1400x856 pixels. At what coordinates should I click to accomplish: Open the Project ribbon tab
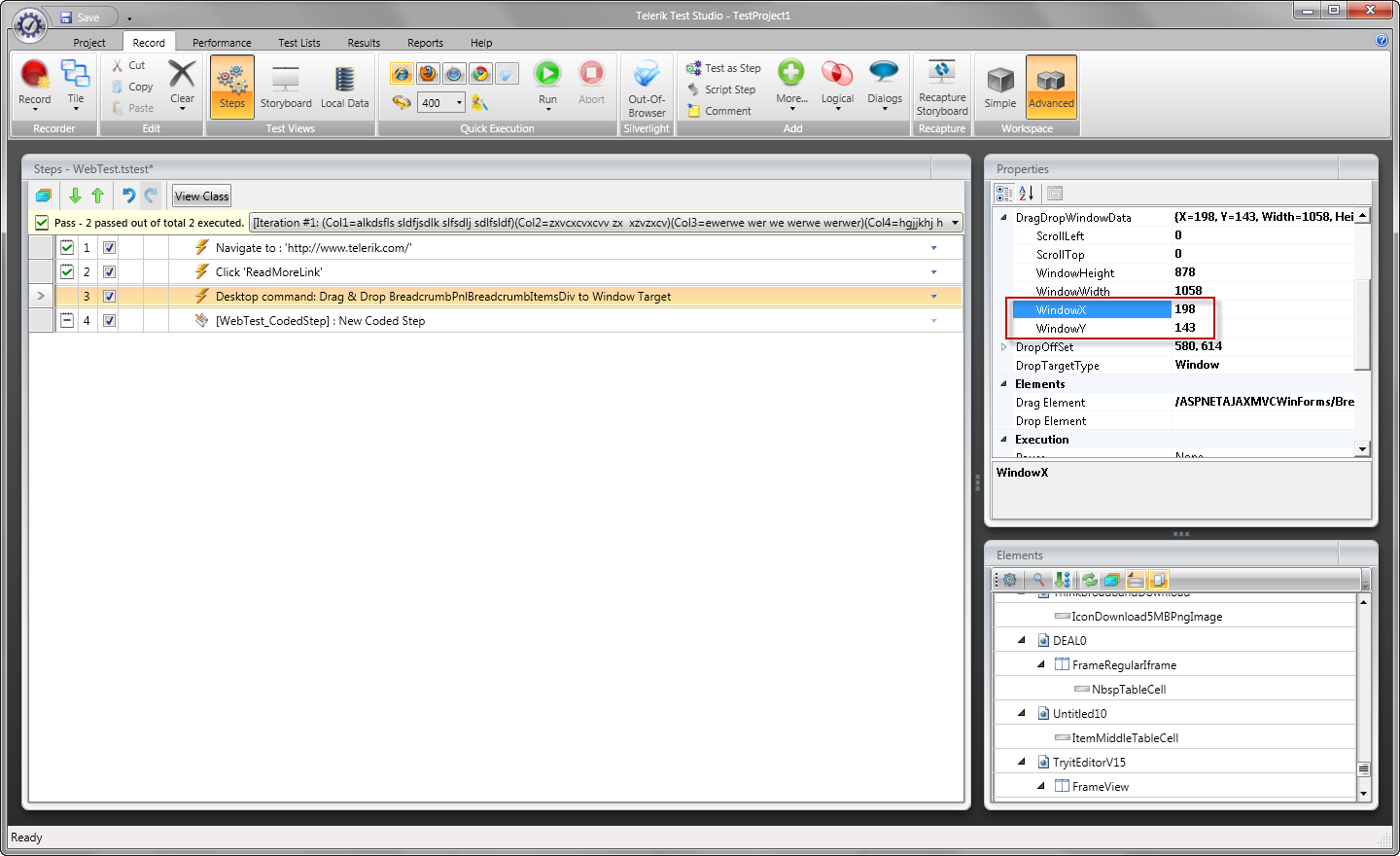pyautogui.click(x=89, y=43)
